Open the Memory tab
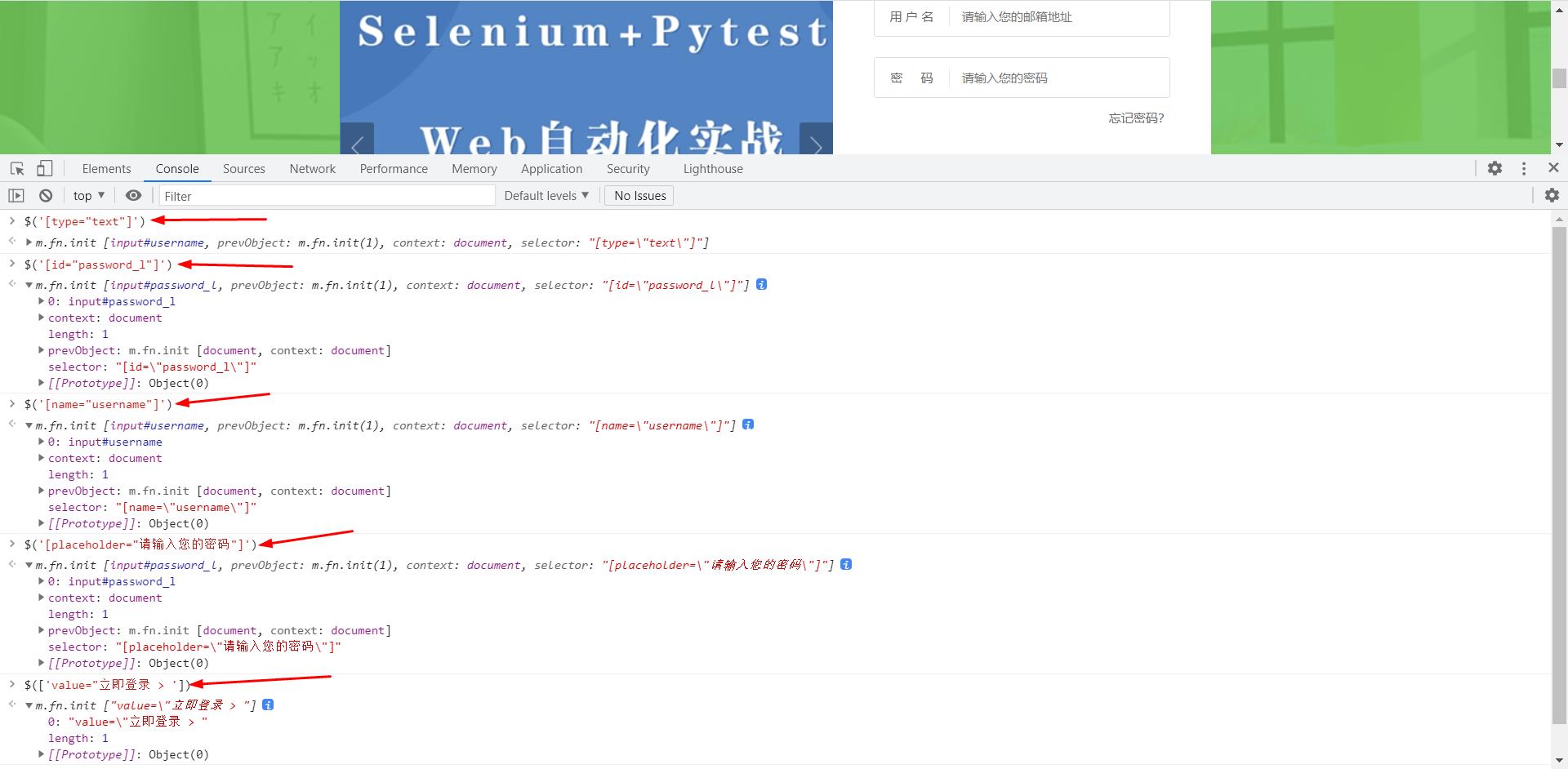Viewport: 1568px width, 769px height. [x=474, y=169]
